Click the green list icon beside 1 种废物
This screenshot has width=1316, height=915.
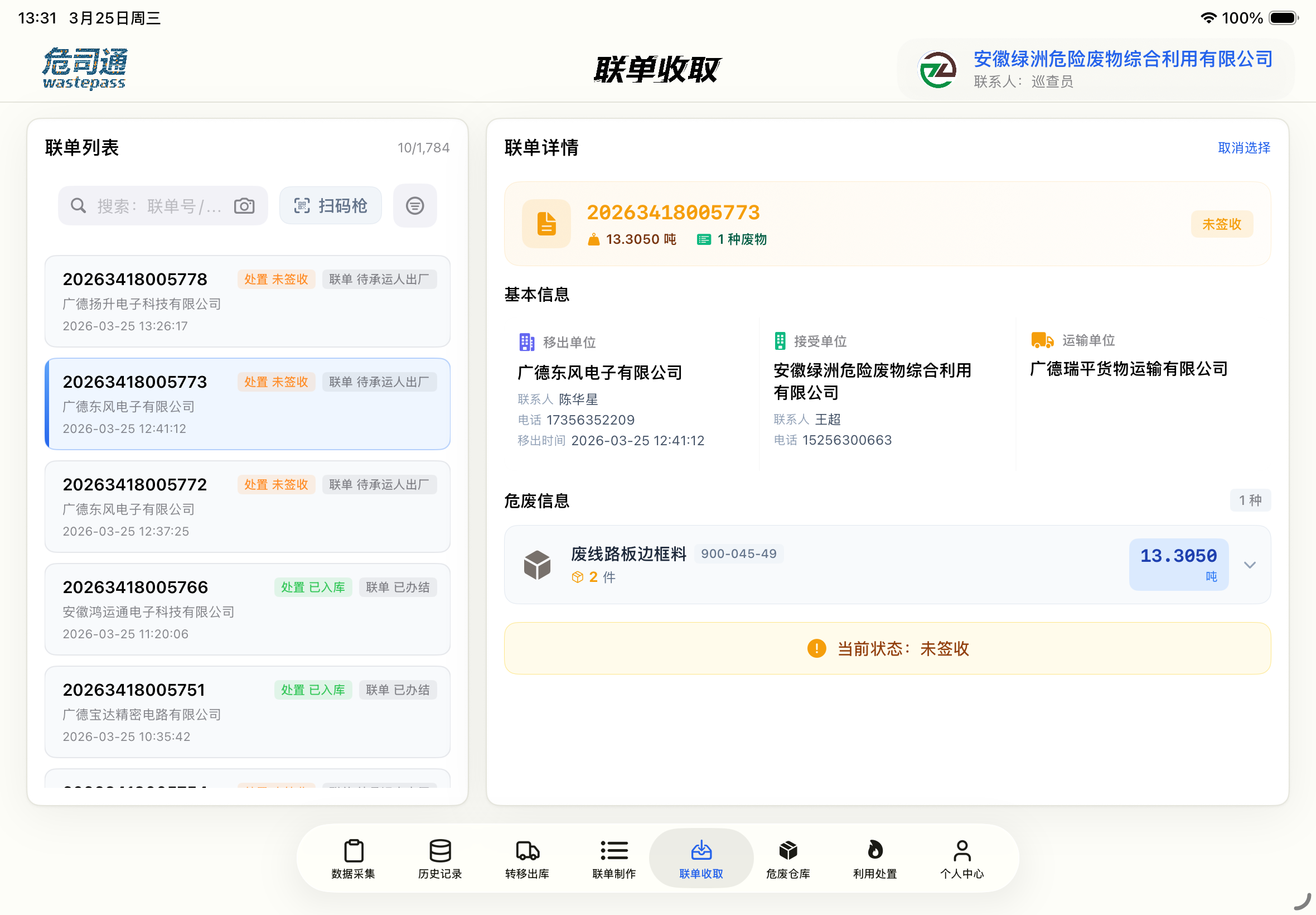[x=704, y=240]
